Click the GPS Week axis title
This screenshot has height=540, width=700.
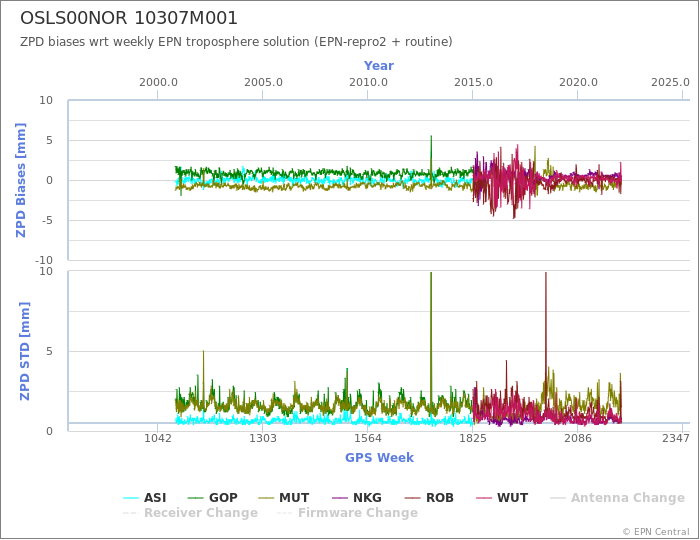coord(379,457)
